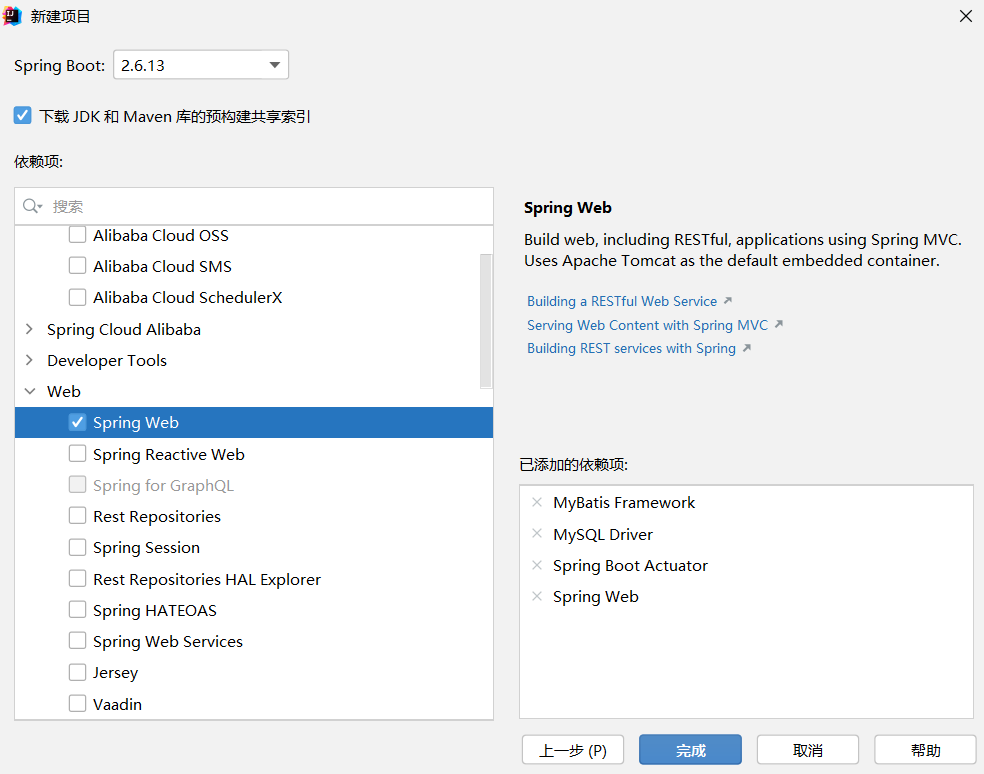Expand Developer Tools group

point(29,360)
